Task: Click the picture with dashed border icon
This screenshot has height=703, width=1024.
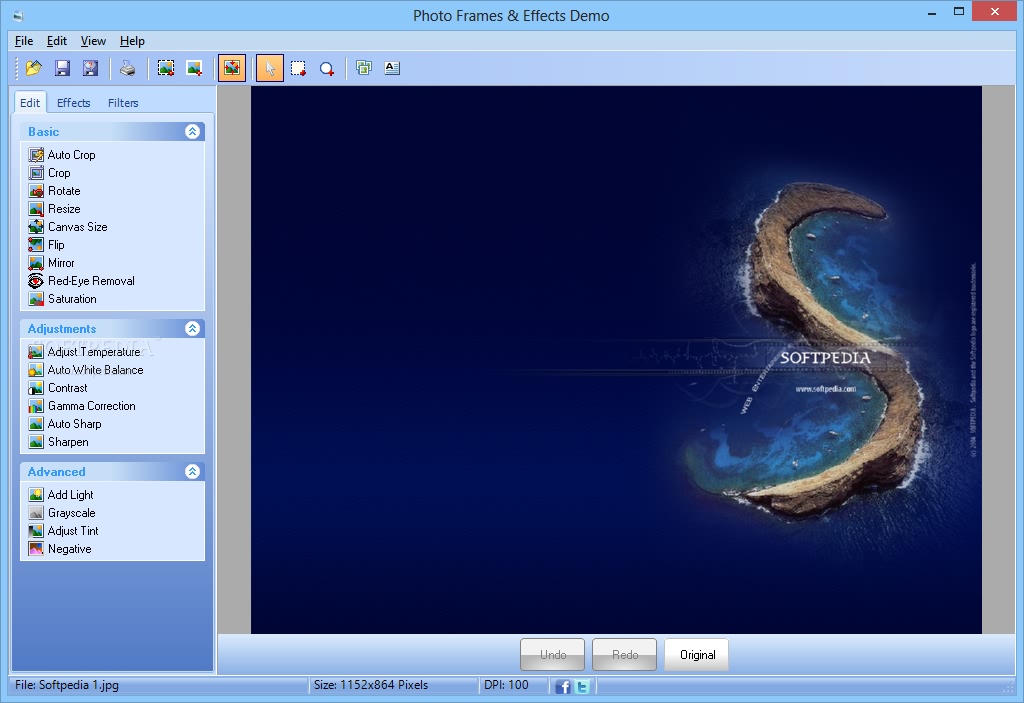Action: point(166,68)
